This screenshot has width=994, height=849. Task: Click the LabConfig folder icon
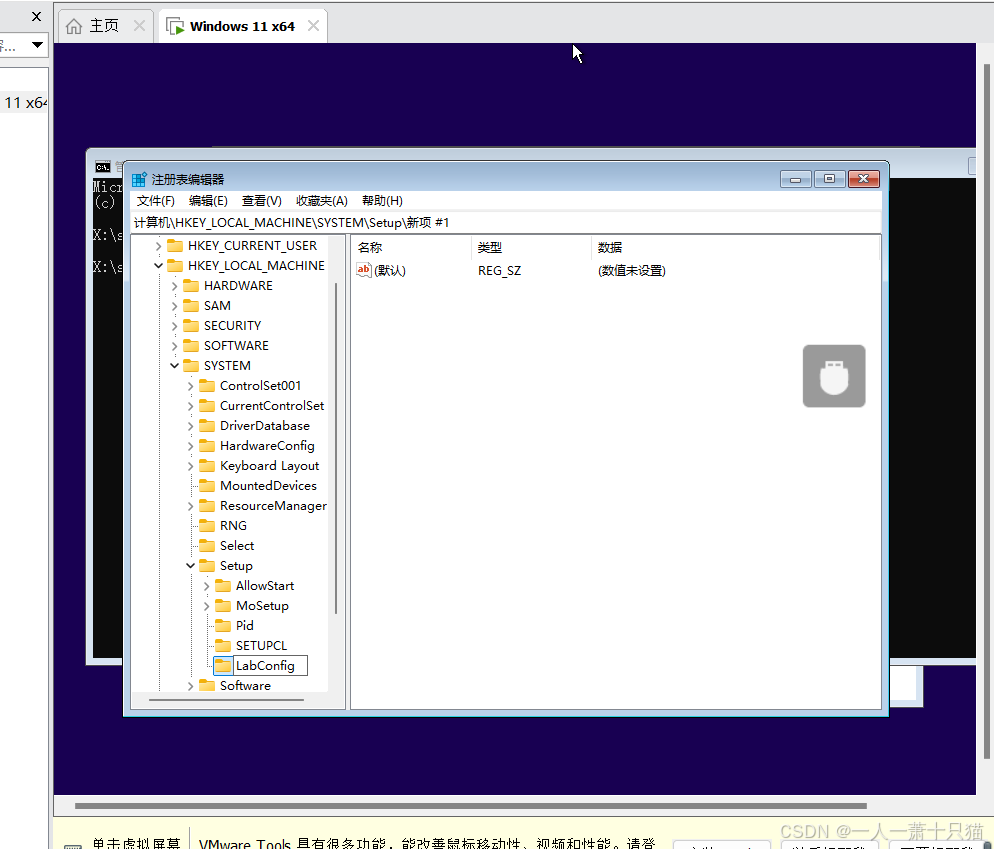(x=223, y=665)
